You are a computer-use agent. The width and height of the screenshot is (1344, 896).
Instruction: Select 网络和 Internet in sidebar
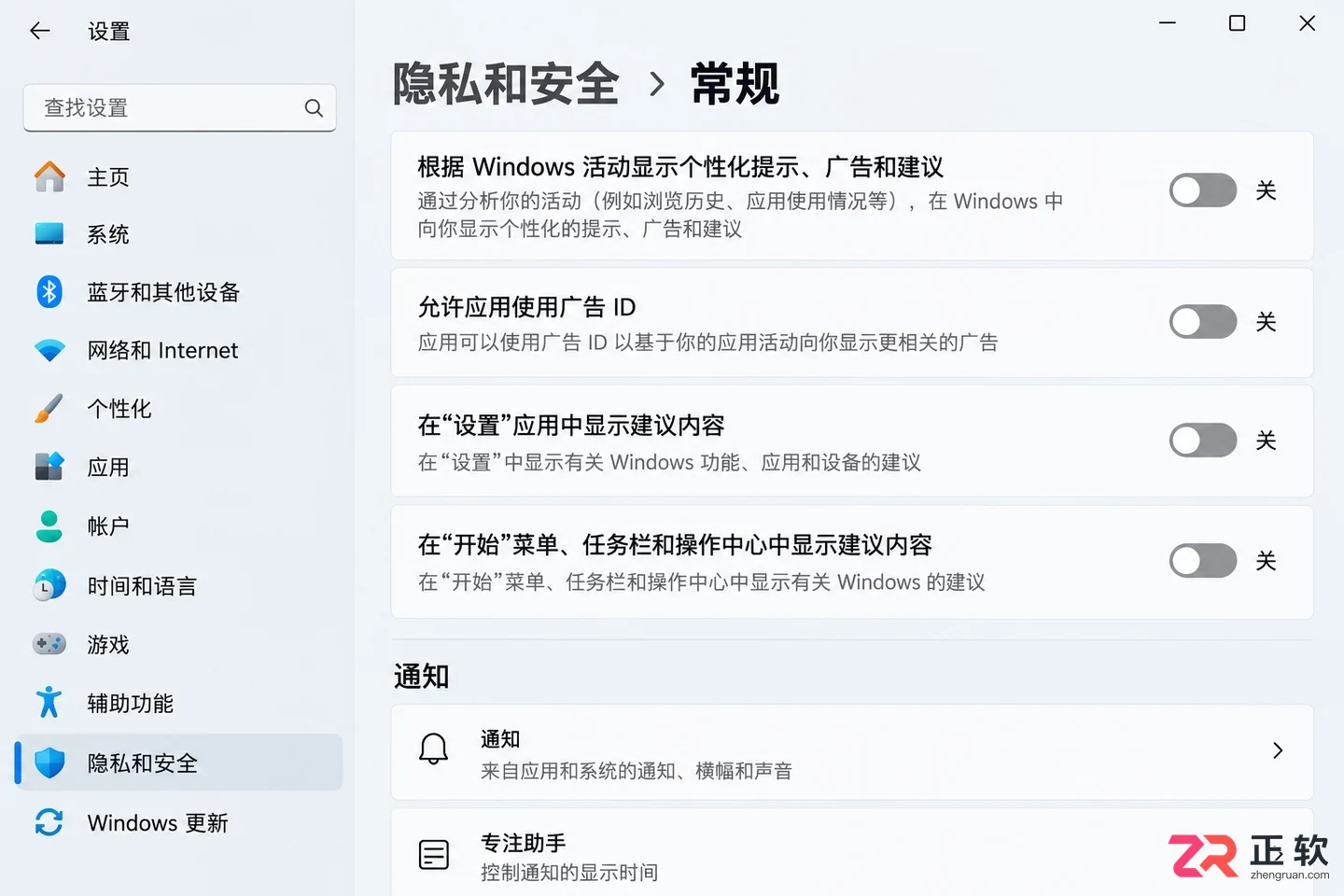tap(179, 350)
